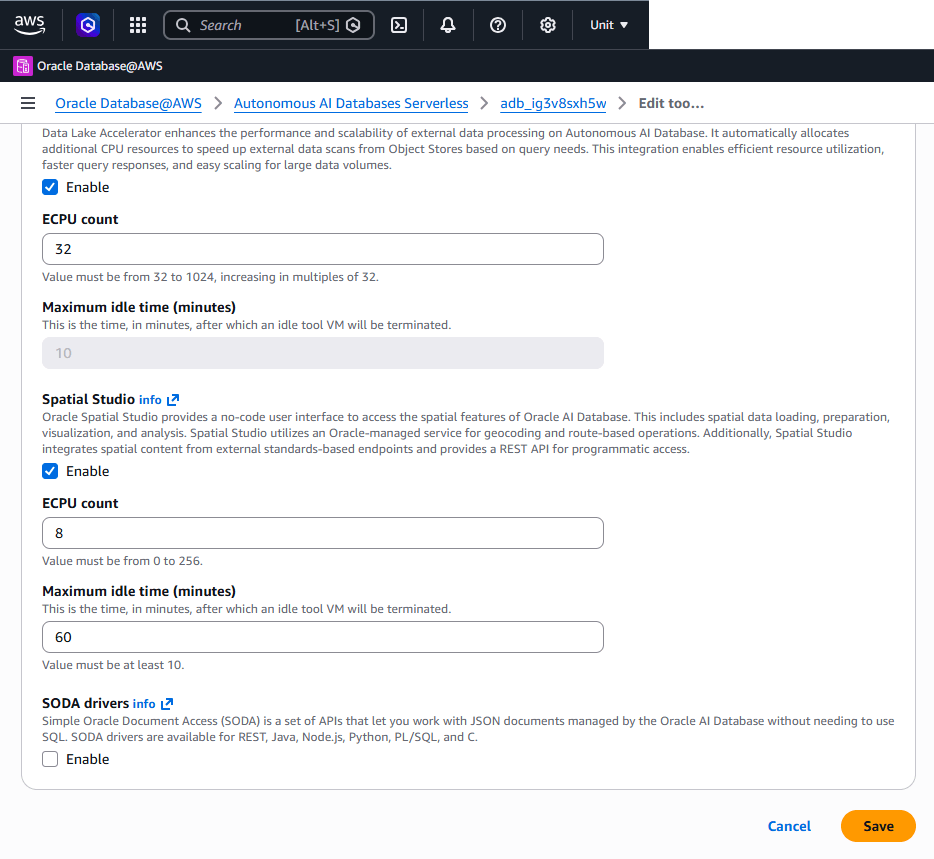The image size is (934, 859).
Task: Open the Unit account dropdown
Action: 609,25
